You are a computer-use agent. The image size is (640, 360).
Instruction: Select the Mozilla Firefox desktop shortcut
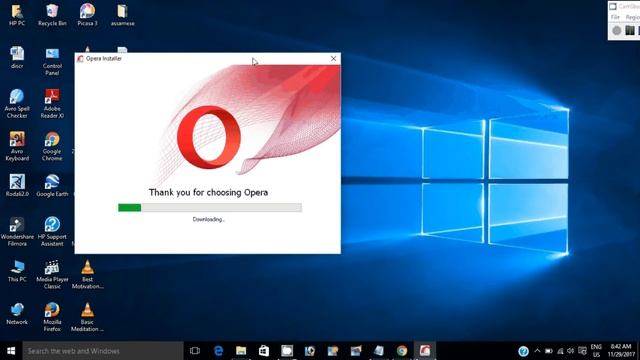(x=52, y=317)
